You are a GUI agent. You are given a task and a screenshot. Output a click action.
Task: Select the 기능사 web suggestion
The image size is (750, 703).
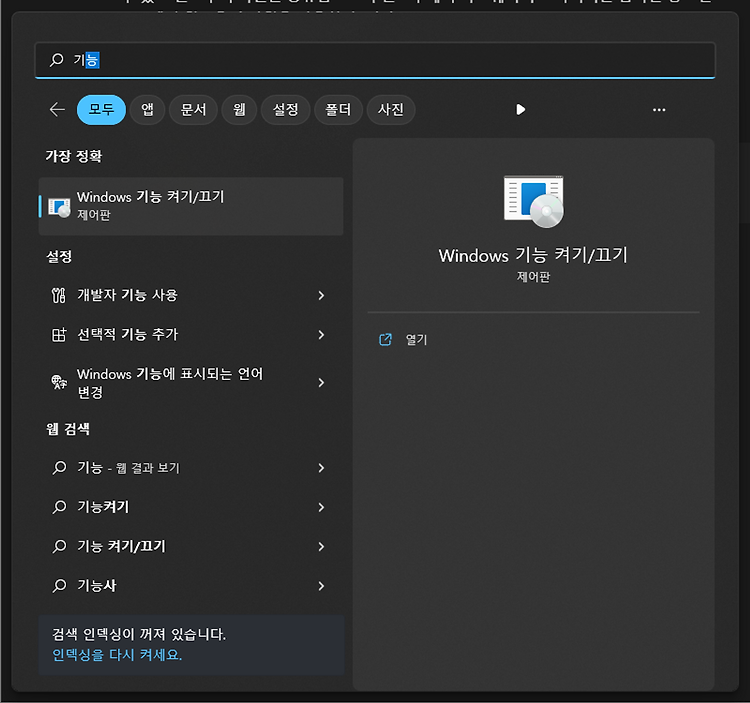191,586
